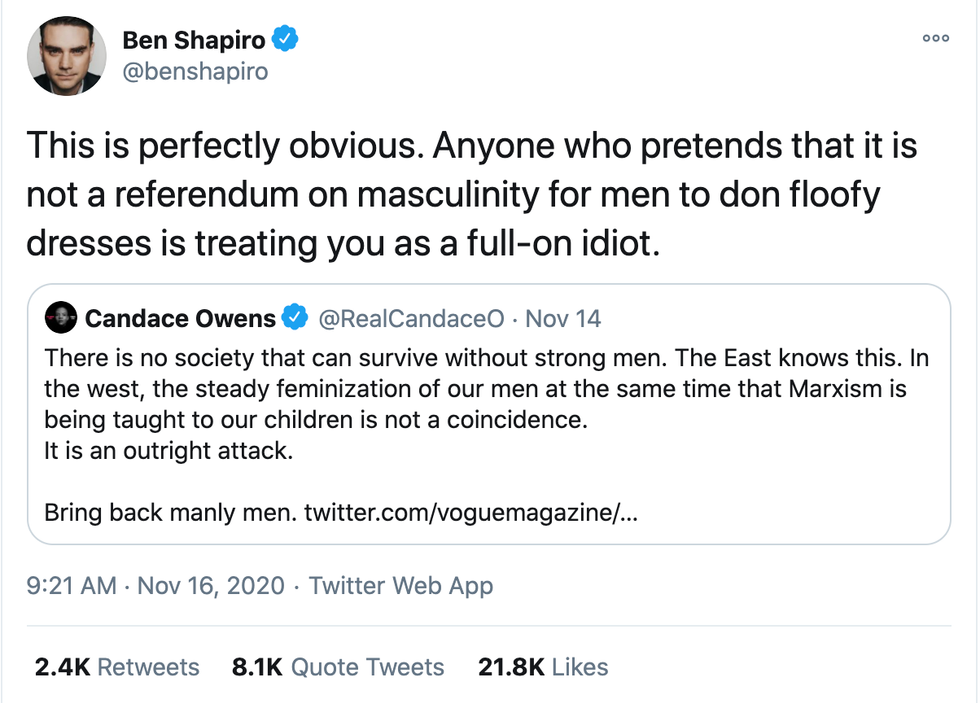Click Ben Shapiro's blue verified badge
980x703 pixels.
click(285, 40)
